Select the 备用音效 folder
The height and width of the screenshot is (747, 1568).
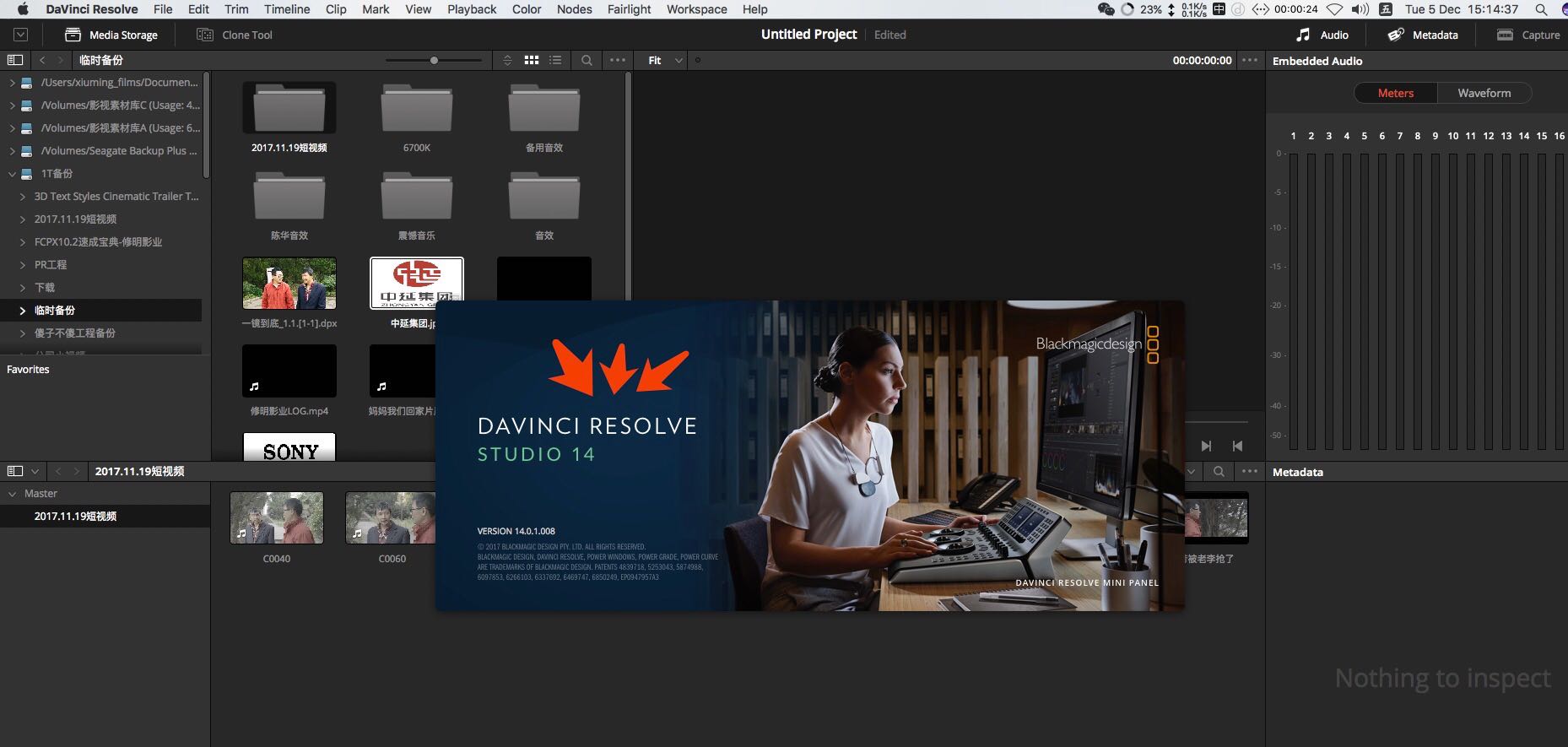[x=544, y=107]
